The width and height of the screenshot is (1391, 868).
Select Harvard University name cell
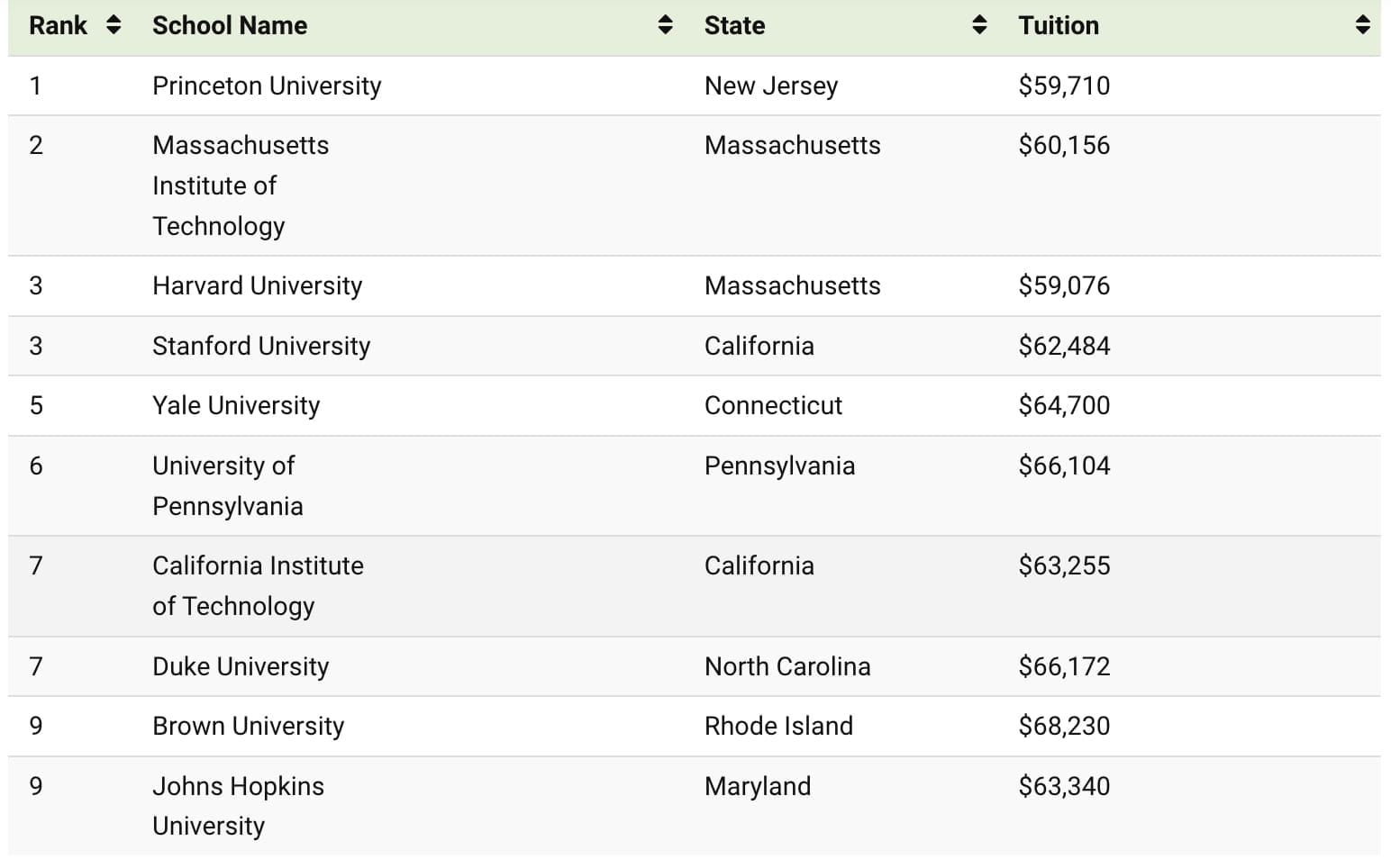click(257, 285)
